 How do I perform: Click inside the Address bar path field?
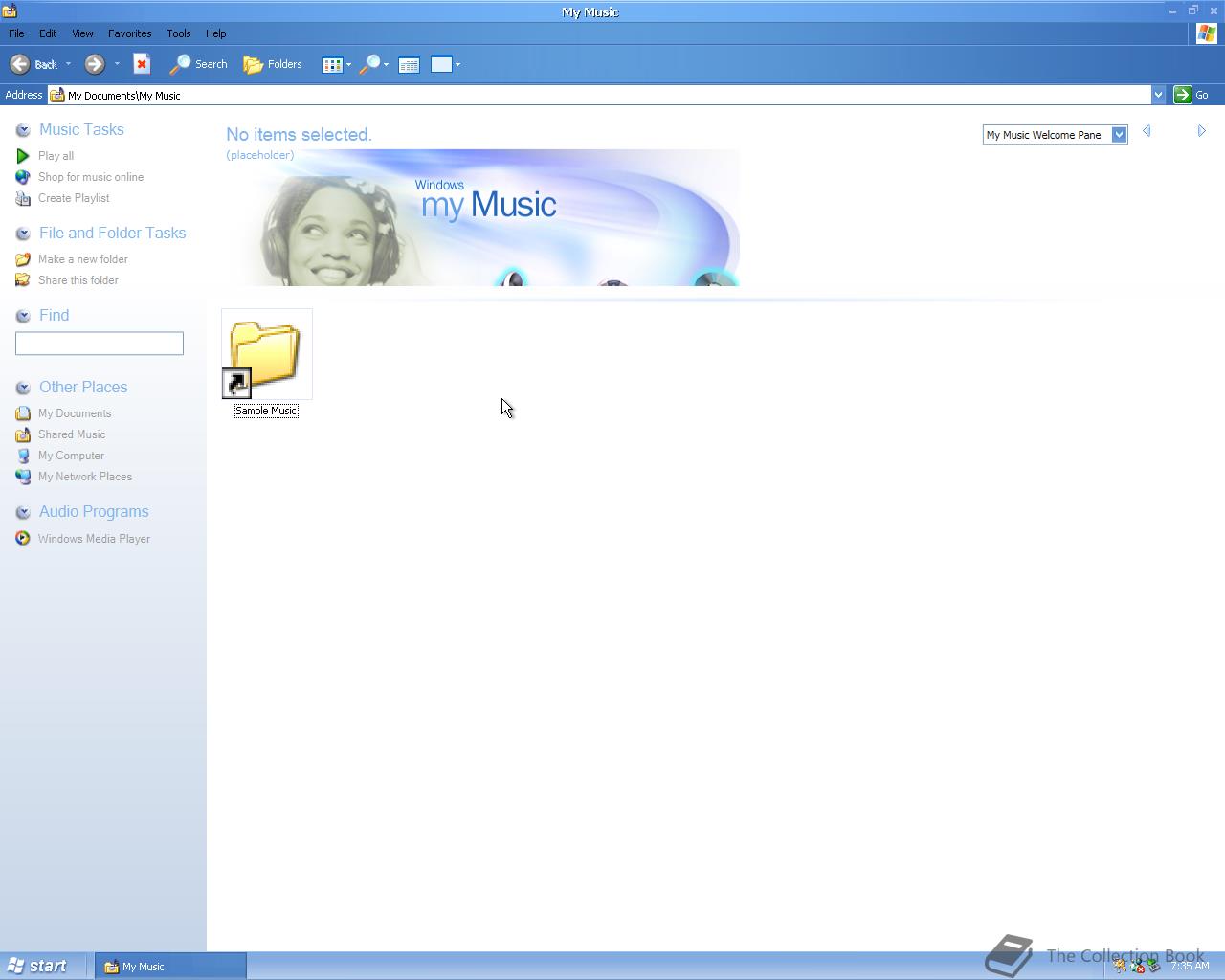tap(599, 95)
